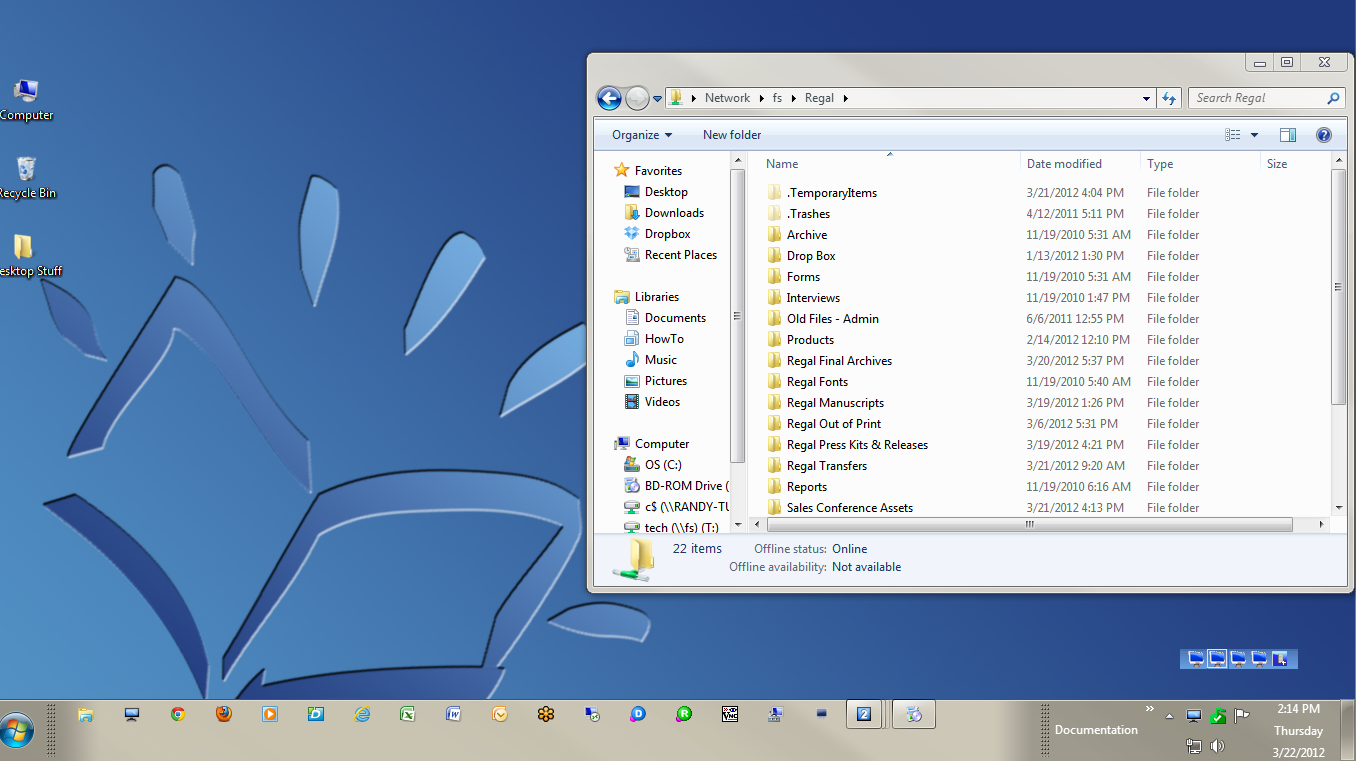This screenshot has height=761, width=1356.
Task: Open Internet Explorer from the taskbar
Action: click(362, 714)
